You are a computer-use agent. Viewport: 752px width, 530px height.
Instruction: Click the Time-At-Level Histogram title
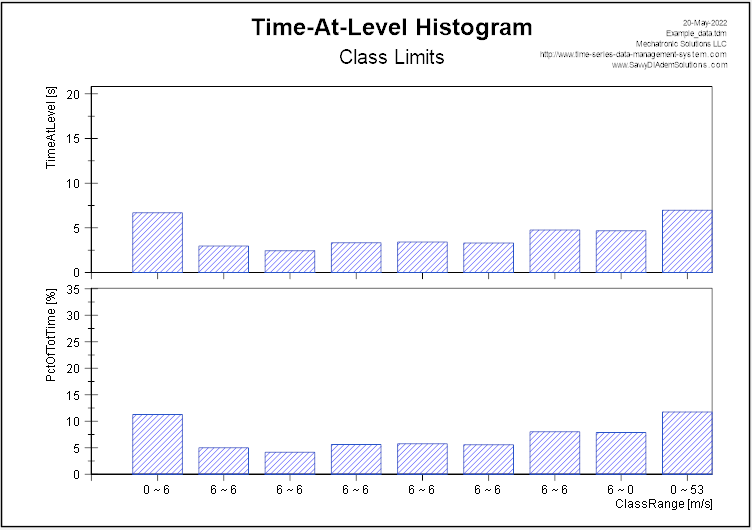391,27
